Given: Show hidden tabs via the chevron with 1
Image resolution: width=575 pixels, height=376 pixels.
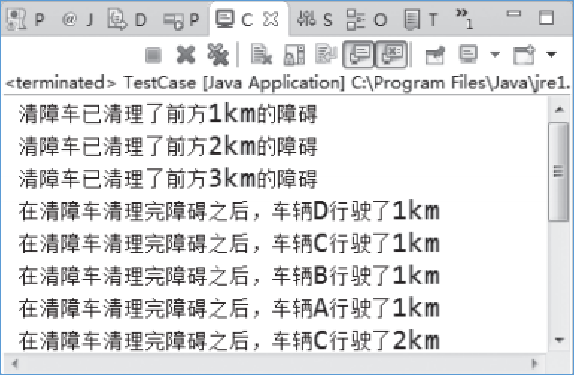Looking at the screenshot, I should pos(464,19).
